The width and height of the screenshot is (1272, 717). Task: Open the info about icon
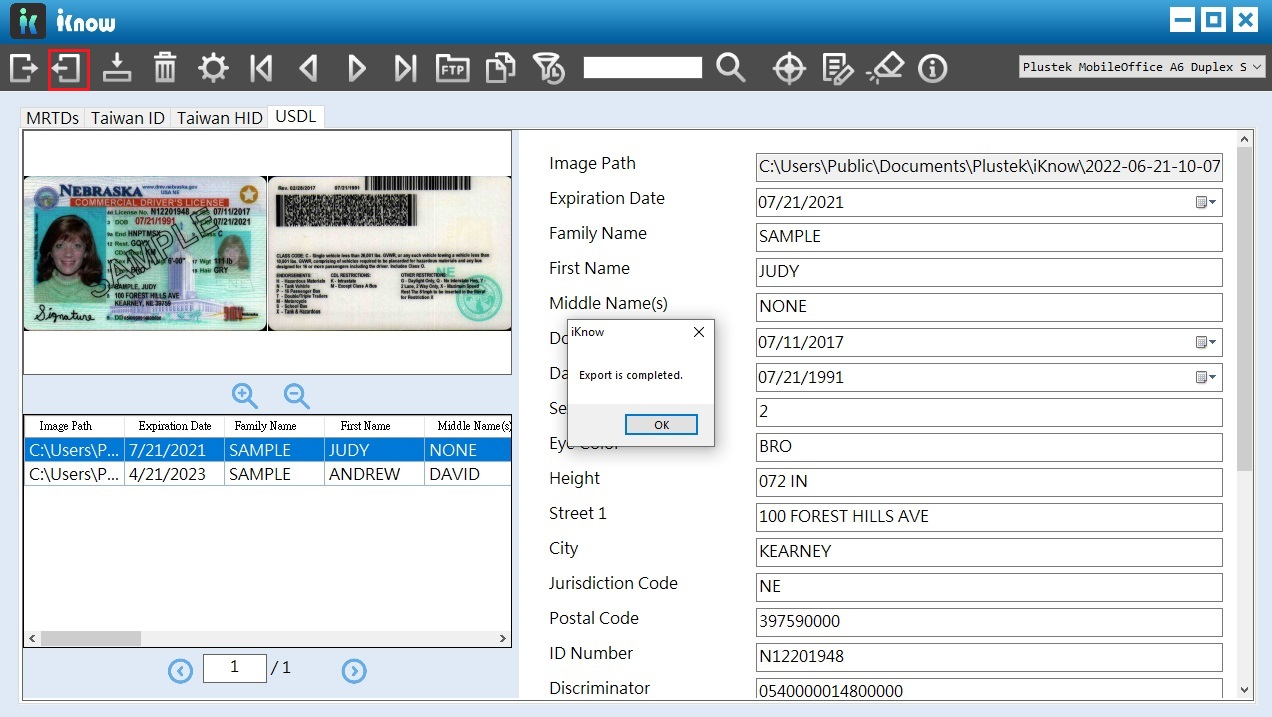(933, 69)
